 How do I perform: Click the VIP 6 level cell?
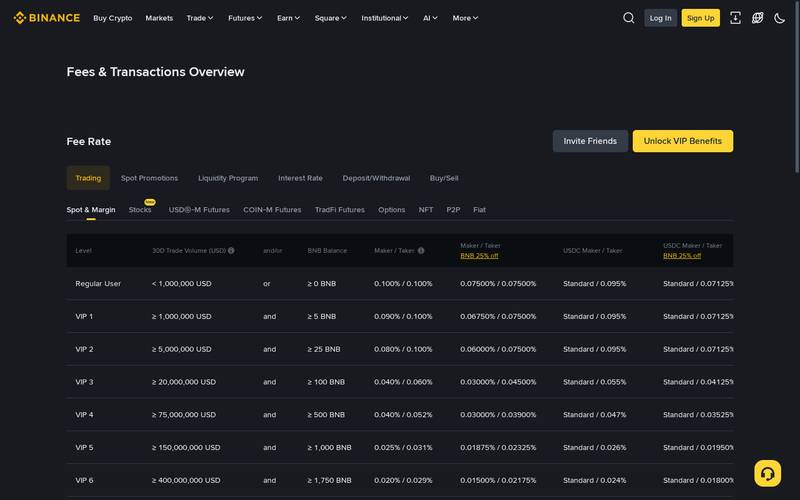84,480
